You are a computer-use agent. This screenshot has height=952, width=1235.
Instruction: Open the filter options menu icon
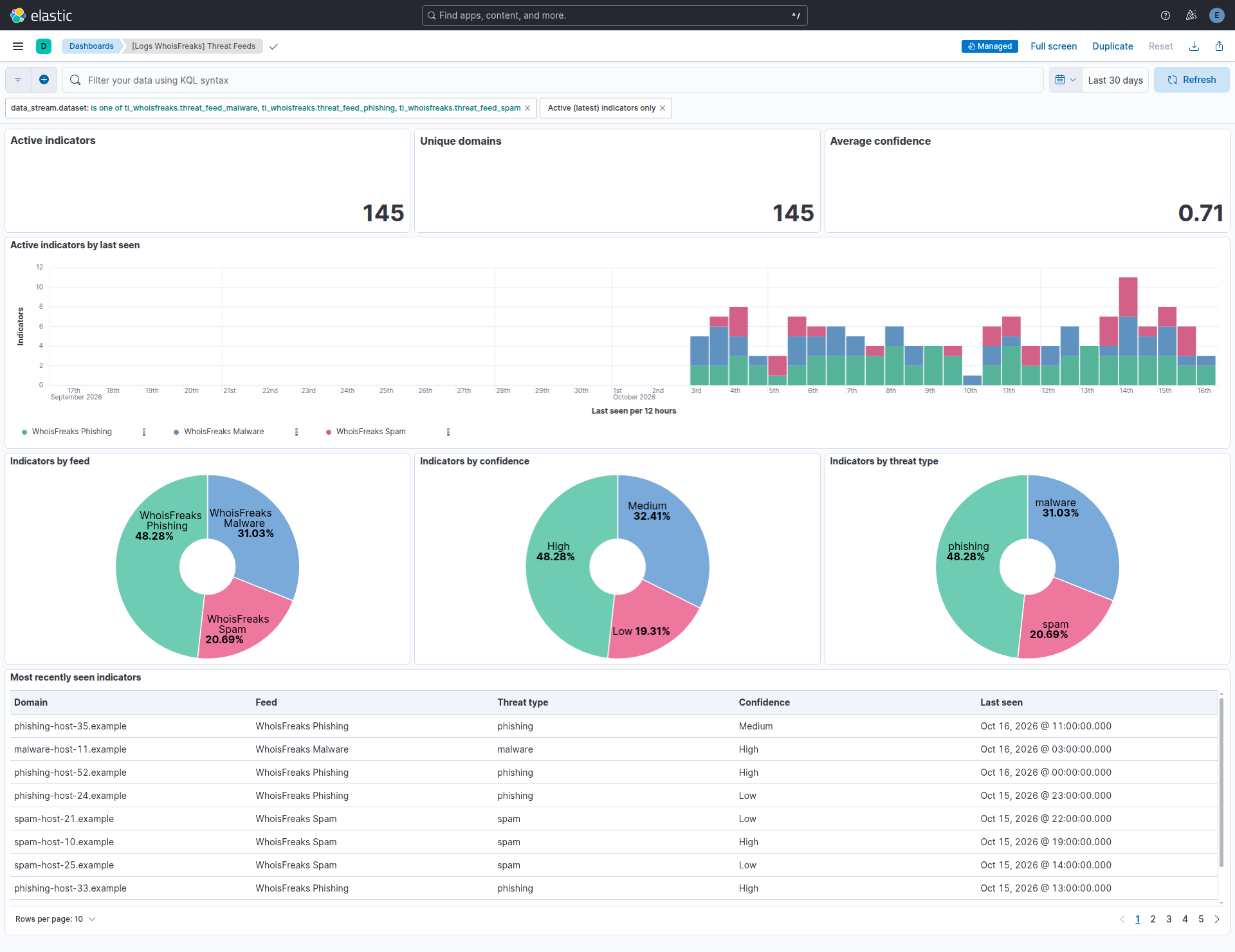18,80
